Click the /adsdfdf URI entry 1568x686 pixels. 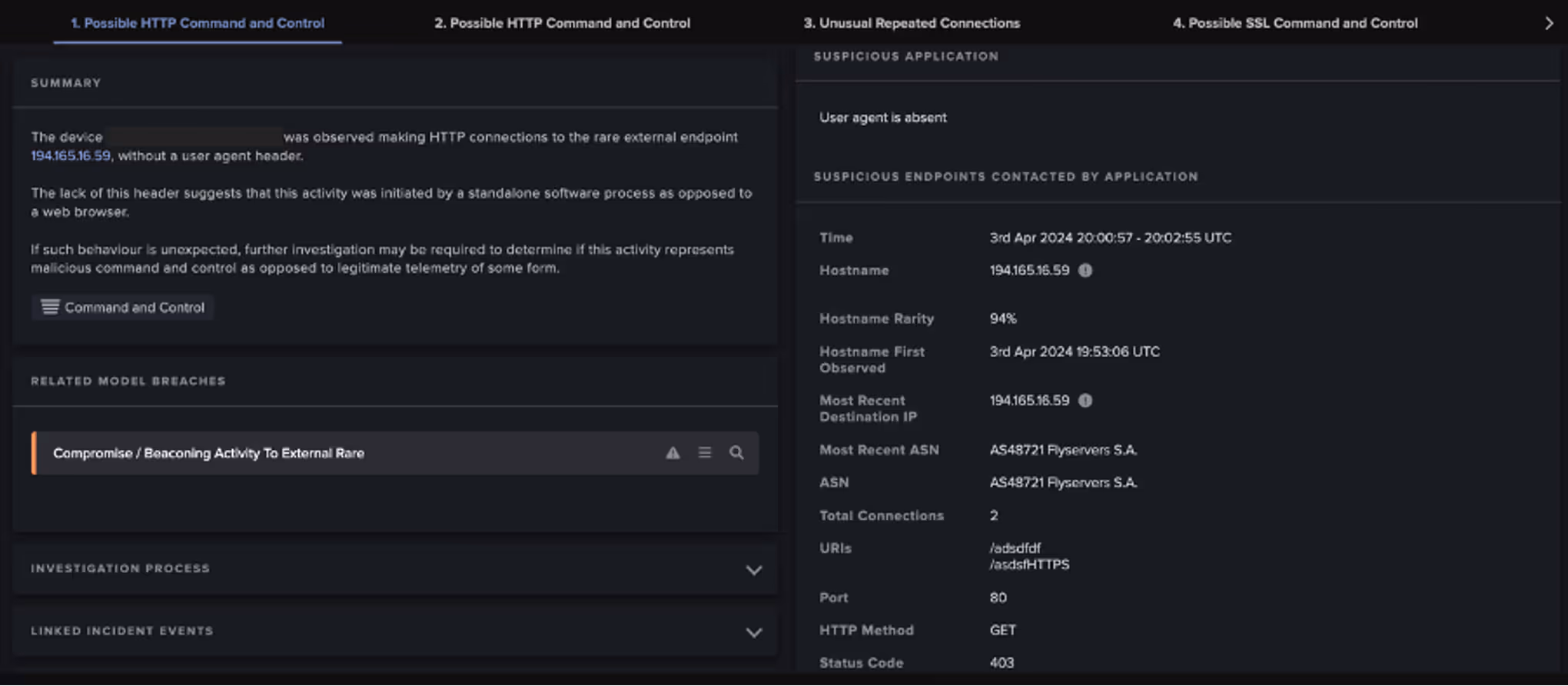pos(1015,548)
